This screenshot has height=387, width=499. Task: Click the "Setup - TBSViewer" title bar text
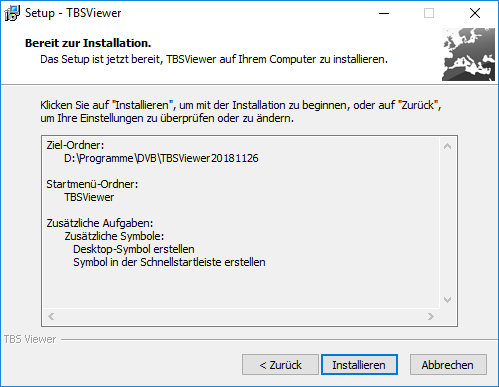(x=73, y=13)
